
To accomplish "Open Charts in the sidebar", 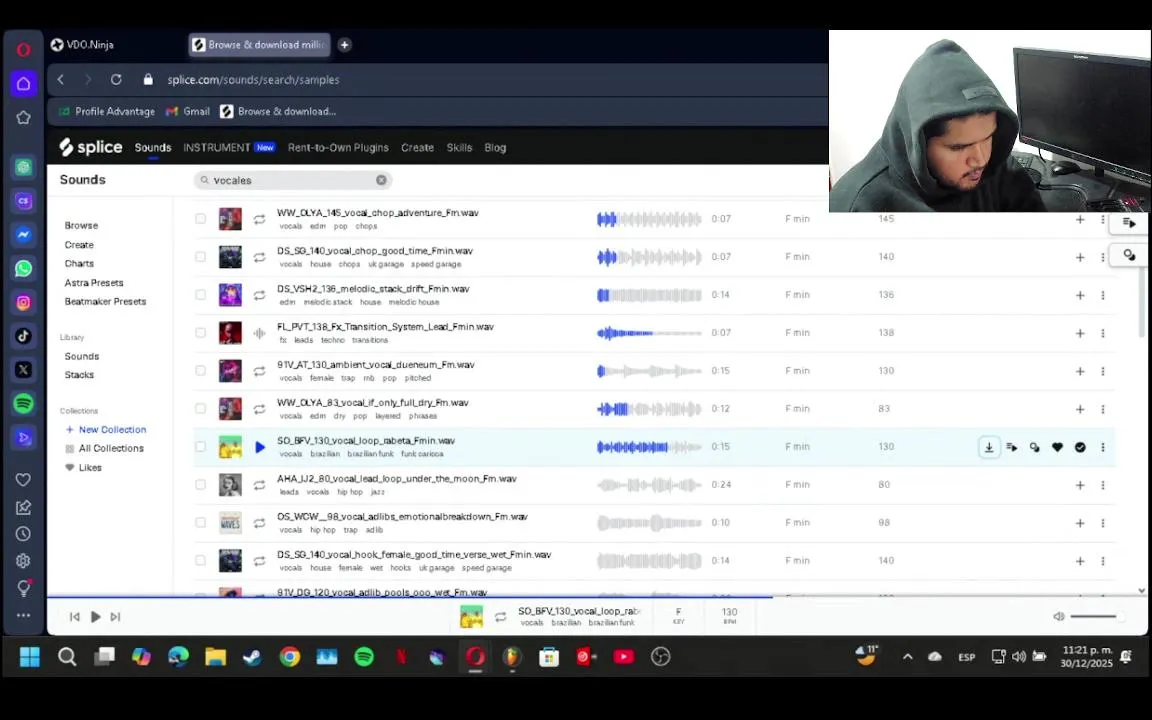I will [79, 263].
